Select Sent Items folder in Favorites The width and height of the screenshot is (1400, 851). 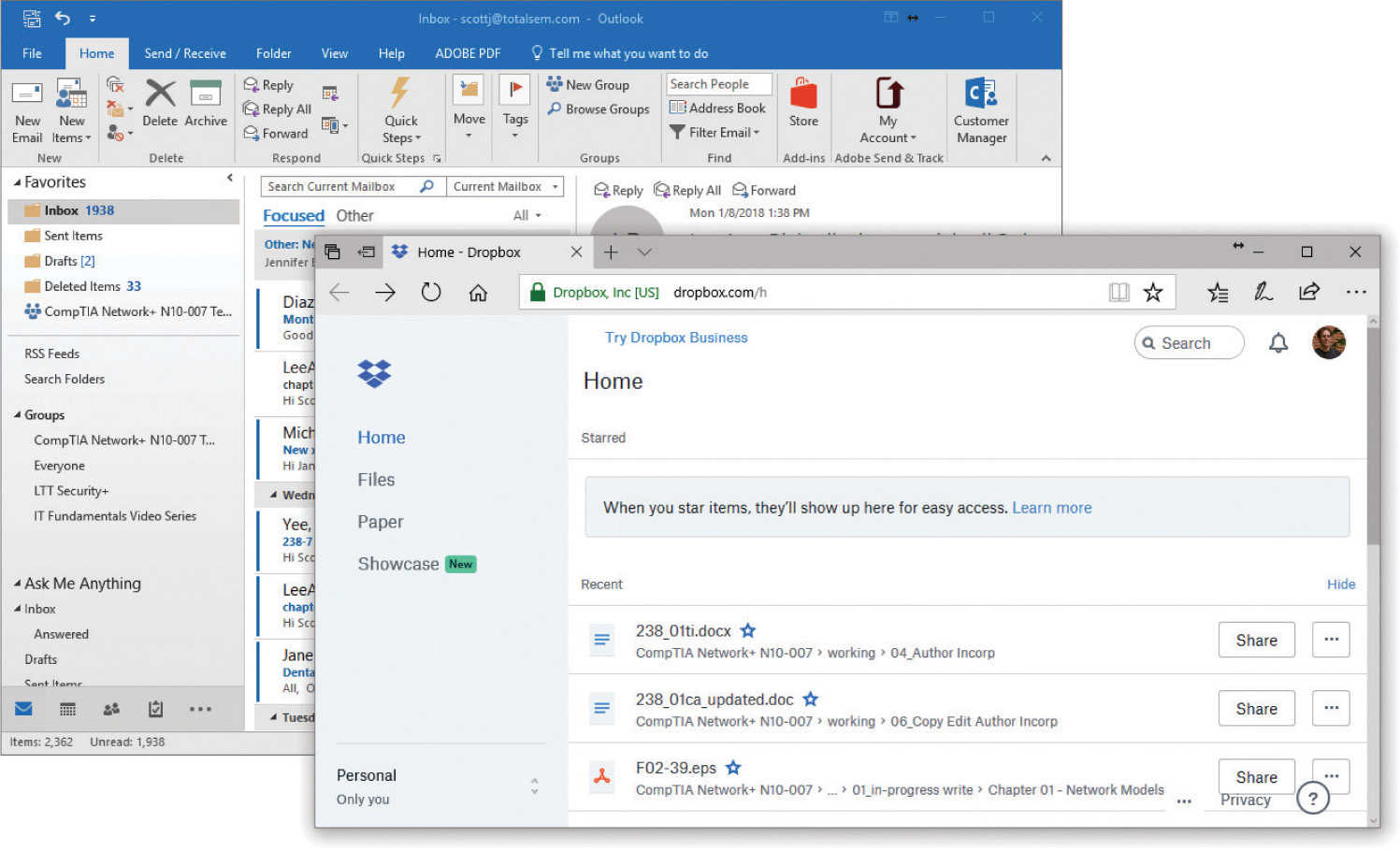click(73, 236)
